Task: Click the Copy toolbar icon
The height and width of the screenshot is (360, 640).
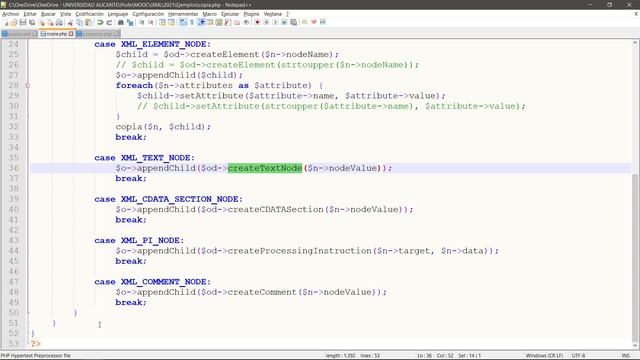Action: pyautogui.click(x=79, y=22)
